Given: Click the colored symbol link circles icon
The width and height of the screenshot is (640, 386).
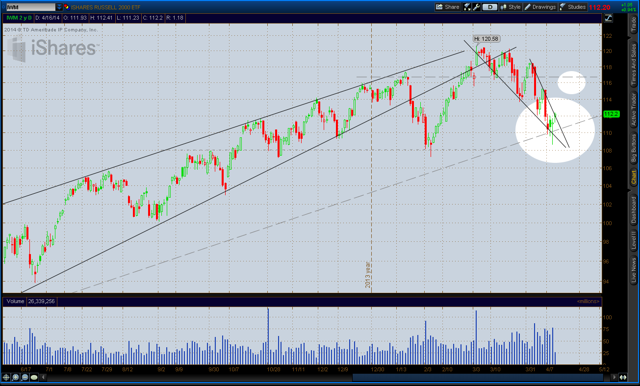Looking at the screenshot, I should 66,7.
